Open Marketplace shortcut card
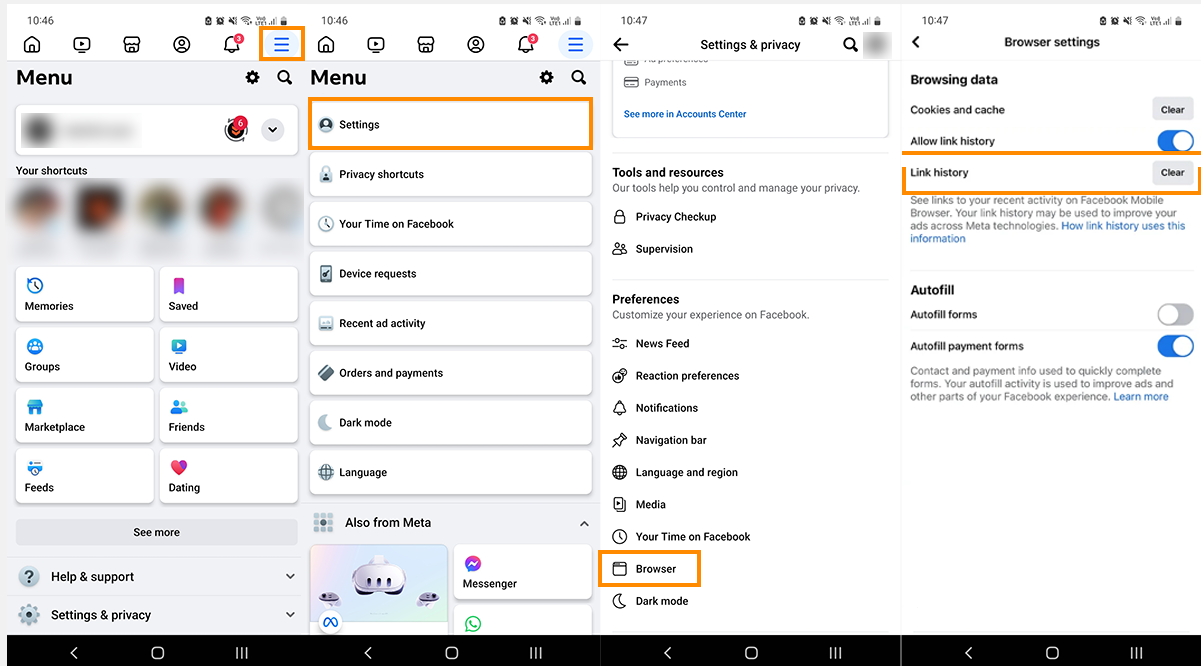Viewport: 1201px width, 666px height. point(85,415)
